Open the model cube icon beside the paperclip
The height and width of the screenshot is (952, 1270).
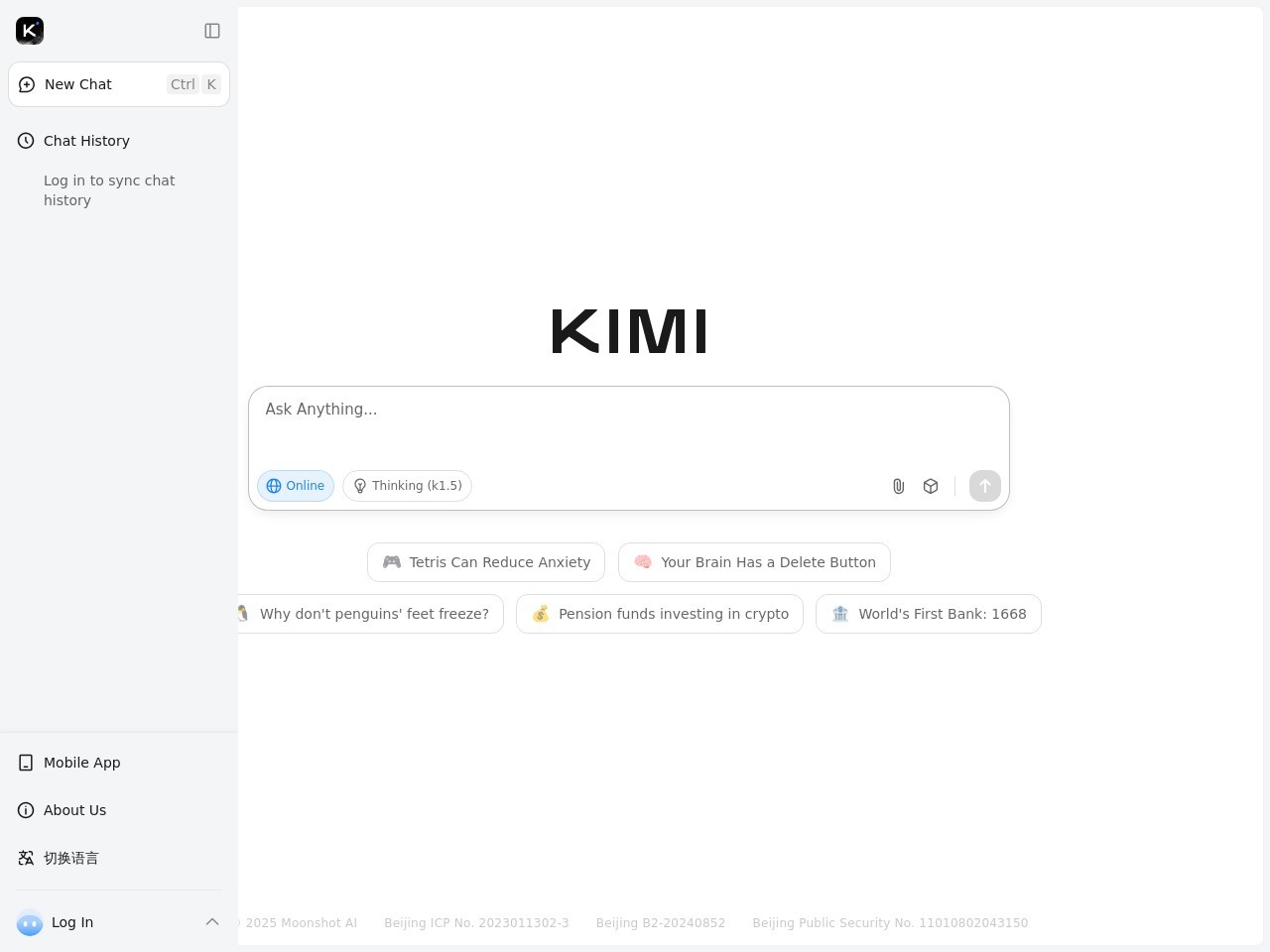[930, 486]
